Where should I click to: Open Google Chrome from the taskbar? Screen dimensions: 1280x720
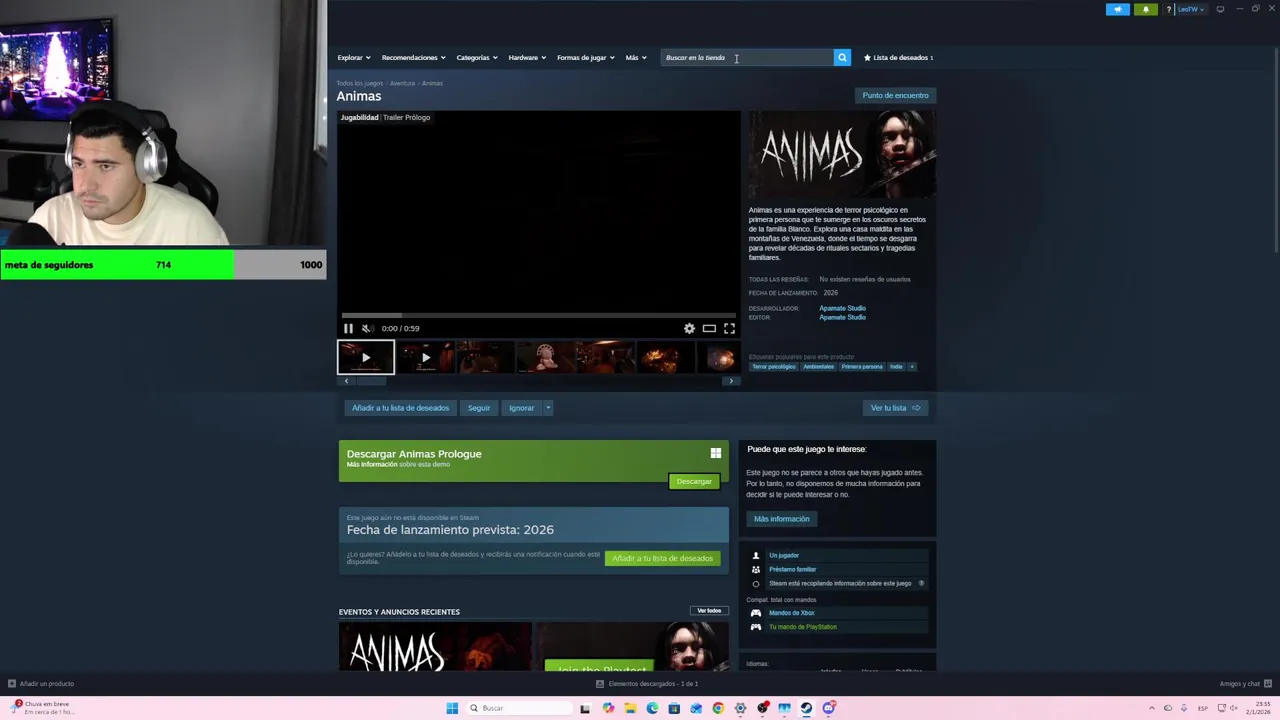pos(718,708)
